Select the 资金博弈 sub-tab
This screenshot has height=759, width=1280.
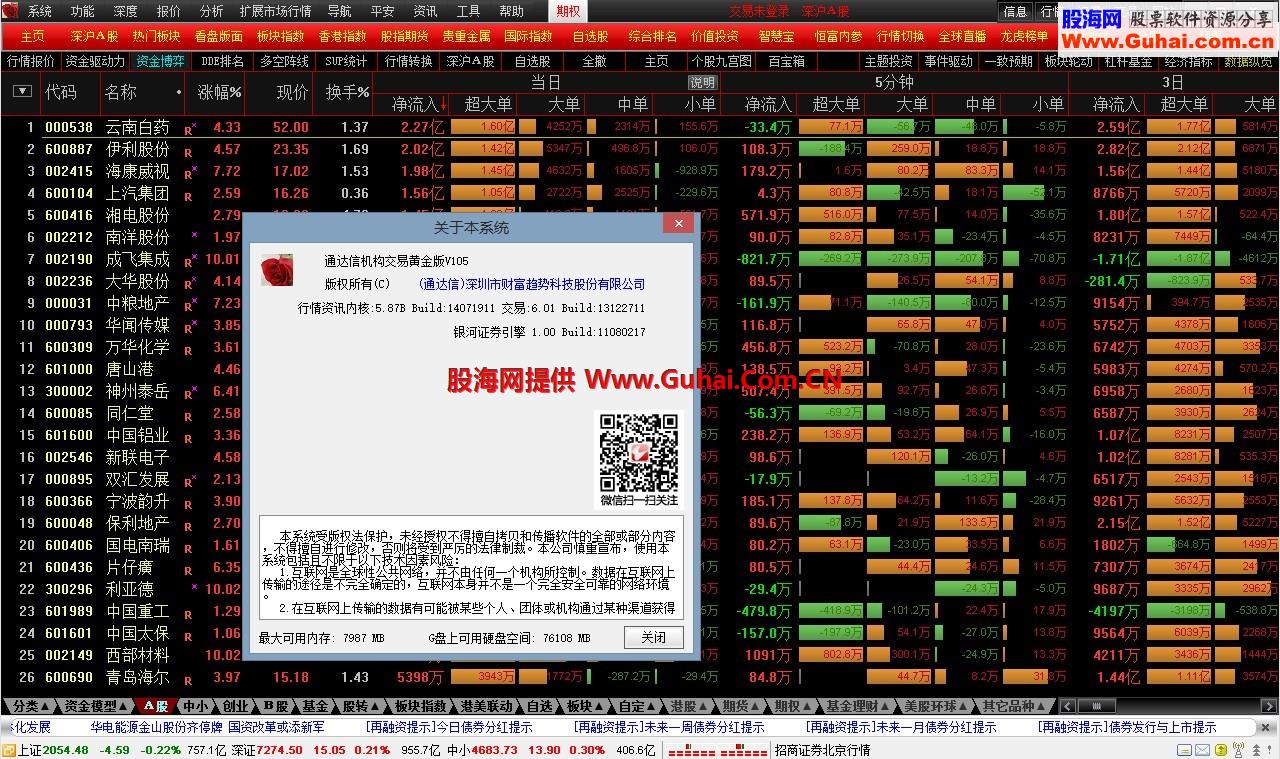(x=160, y=61)
